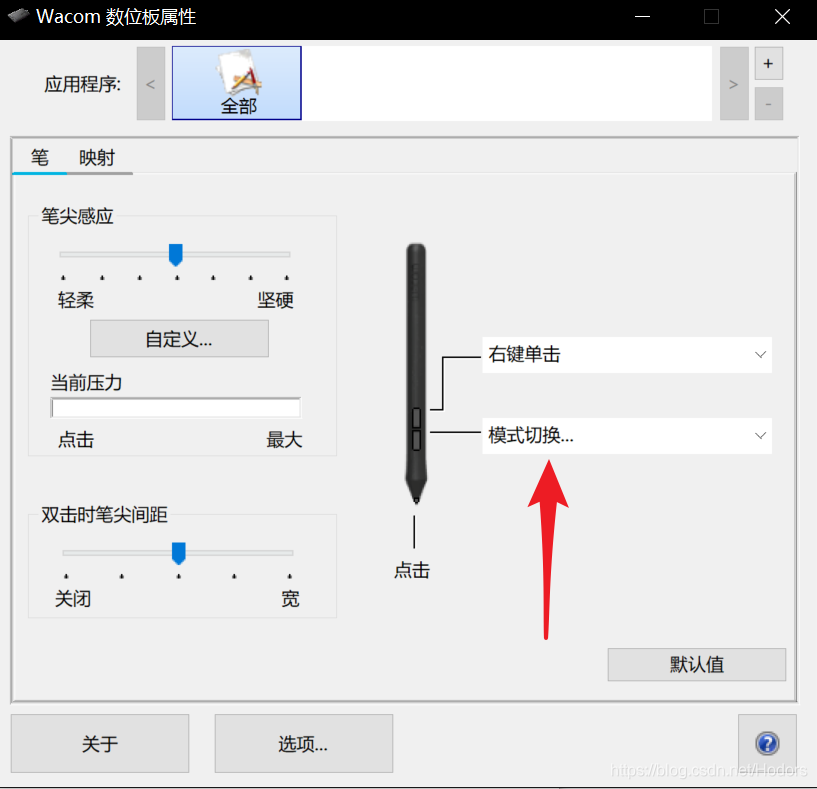Click the 当前压力 pressure bar
Viewport: 817px width, 789px height.
[x=176, y=408]
